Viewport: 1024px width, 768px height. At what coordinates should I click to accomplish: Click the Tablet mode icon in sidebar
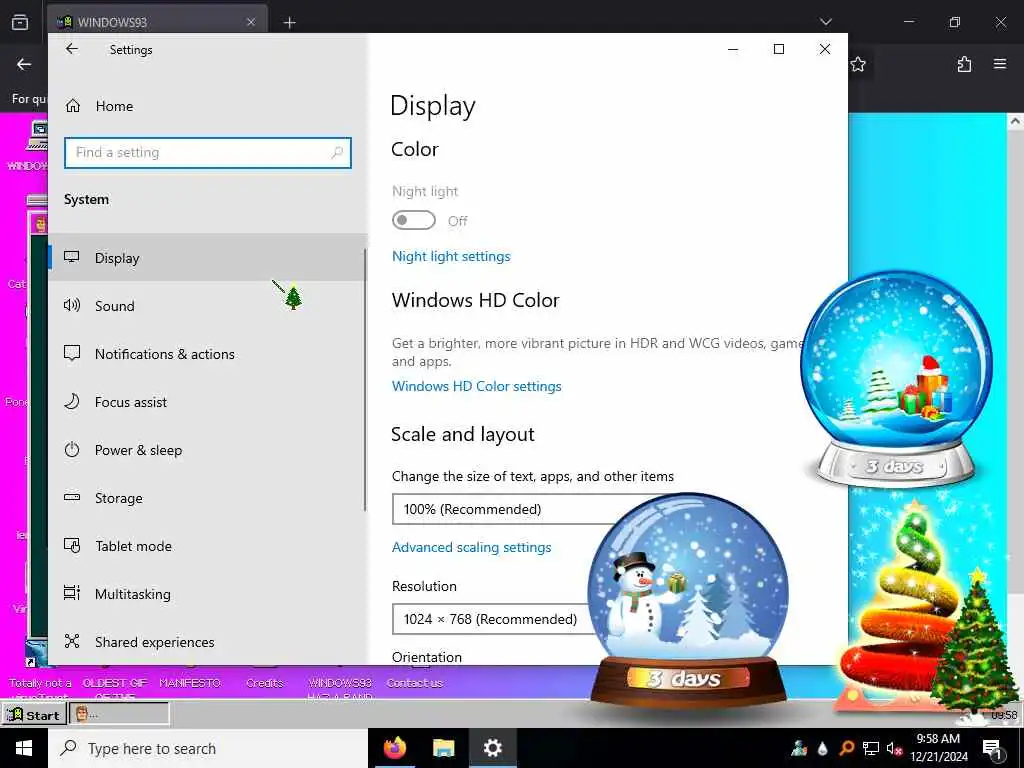[72, 545]
